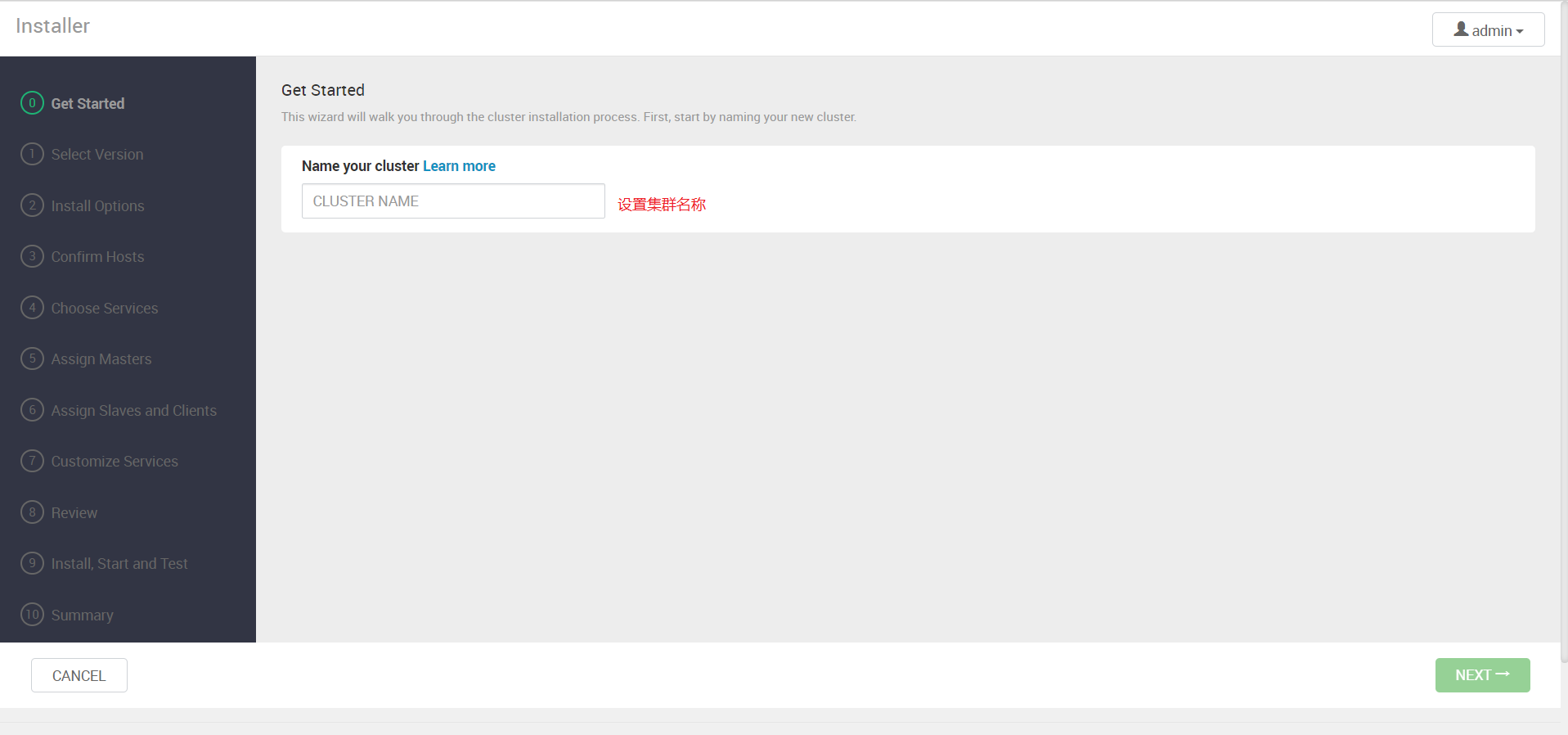Go to Install Options step label
The width and height of the screenshot is (1568, 735).
tap(97, 206)
